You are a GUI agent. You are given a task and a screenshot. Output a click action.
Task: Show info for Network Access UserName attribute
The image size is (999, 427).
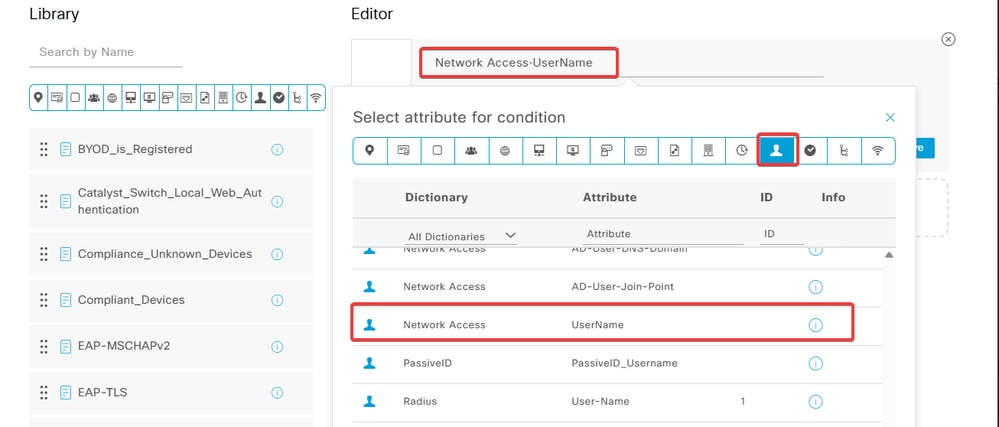click(815, 325)
